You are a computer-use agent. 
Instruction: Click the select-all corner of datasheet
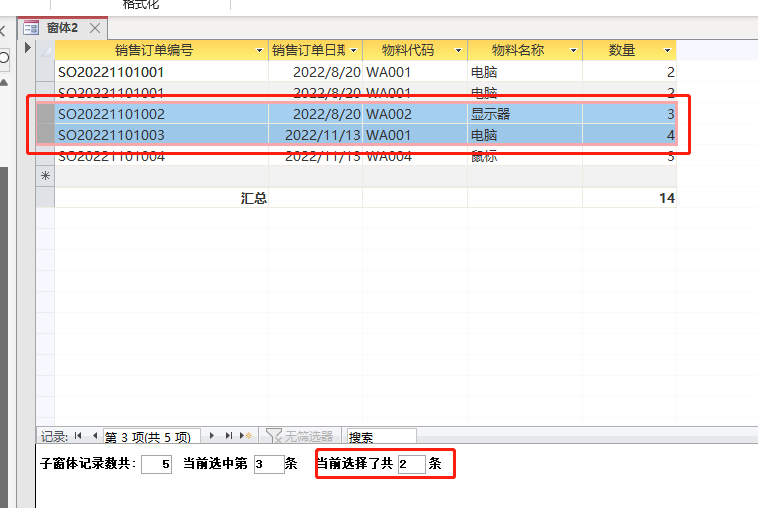pyautogui.click(x=45, y=50)
